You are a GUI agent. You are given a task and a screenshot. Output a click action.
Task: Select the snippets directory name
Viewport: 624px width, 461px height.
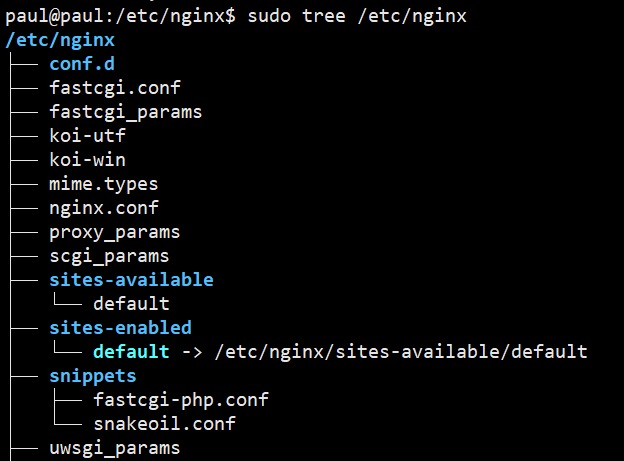[93, 376]
